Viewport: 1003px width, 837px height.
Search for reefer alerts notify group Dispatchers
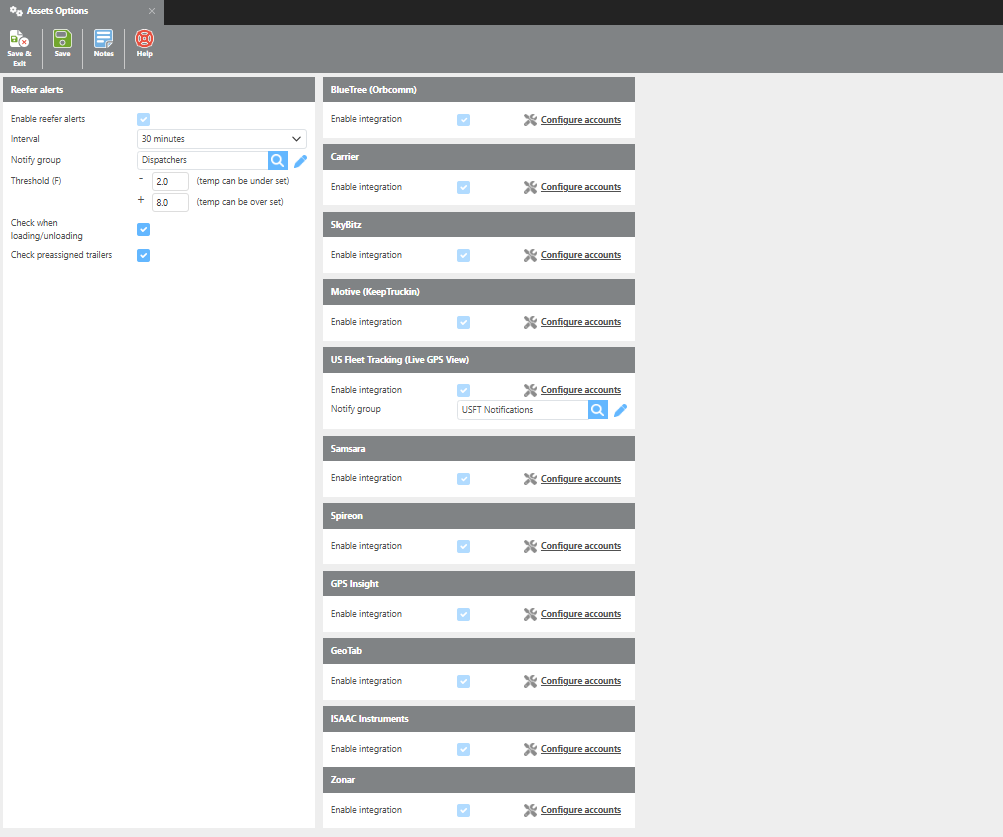pyautogui.click(x=278, y=160)
